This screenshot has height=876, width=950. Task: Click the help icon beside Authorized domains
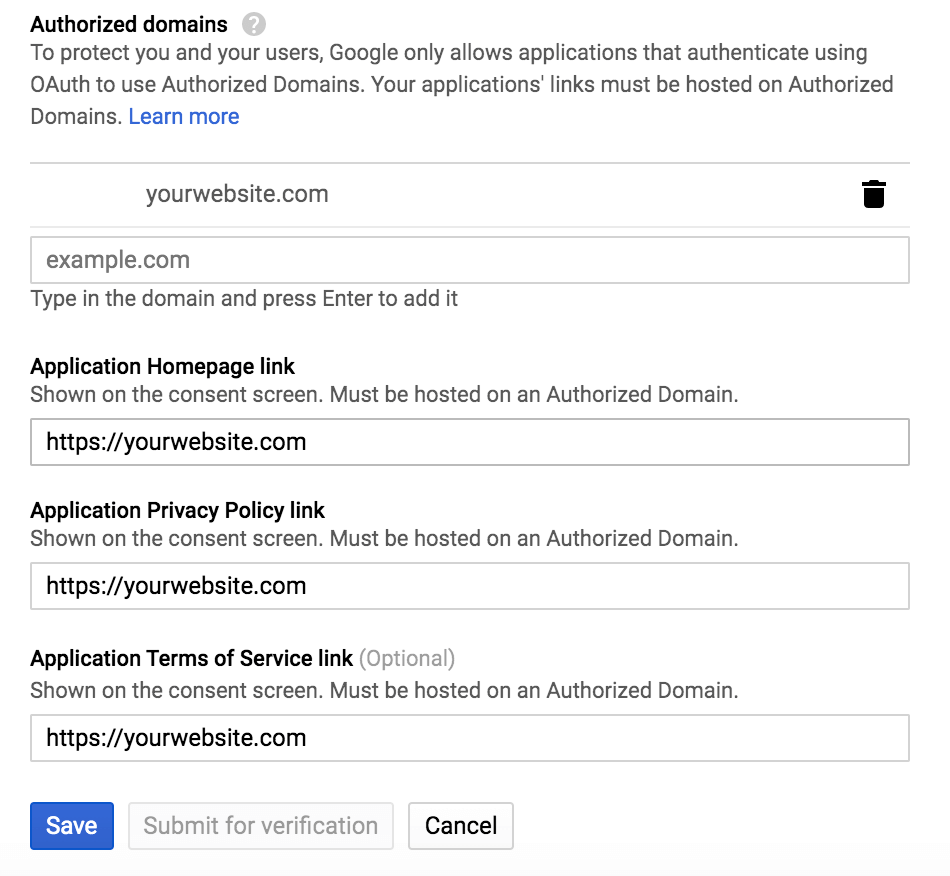pos(254,25)
